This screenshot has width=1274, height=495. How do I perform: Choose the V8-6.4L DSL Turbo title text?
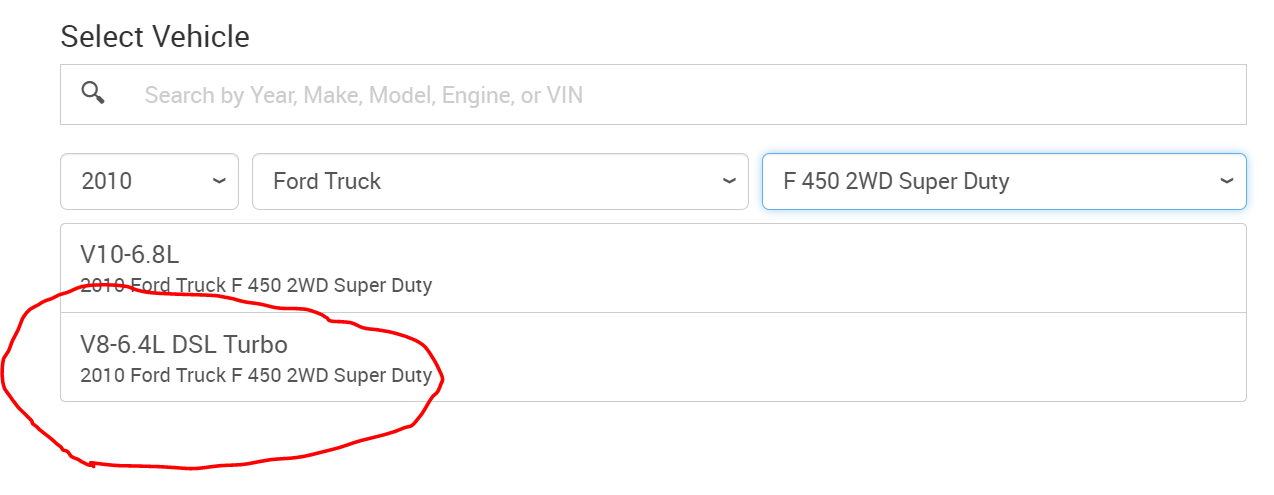(x=184, y=345)
